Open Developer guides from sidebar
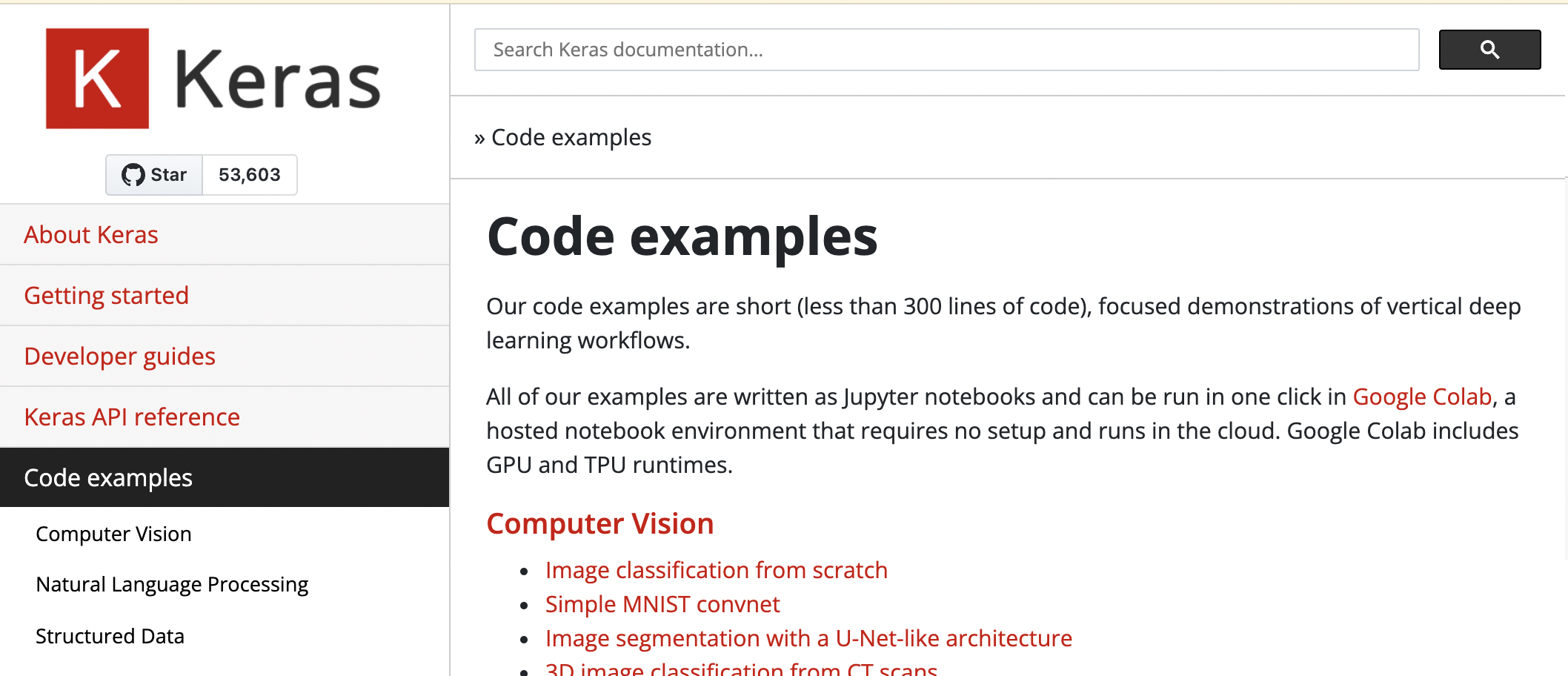Screen dimensions: 1568x676 point(119,357)
